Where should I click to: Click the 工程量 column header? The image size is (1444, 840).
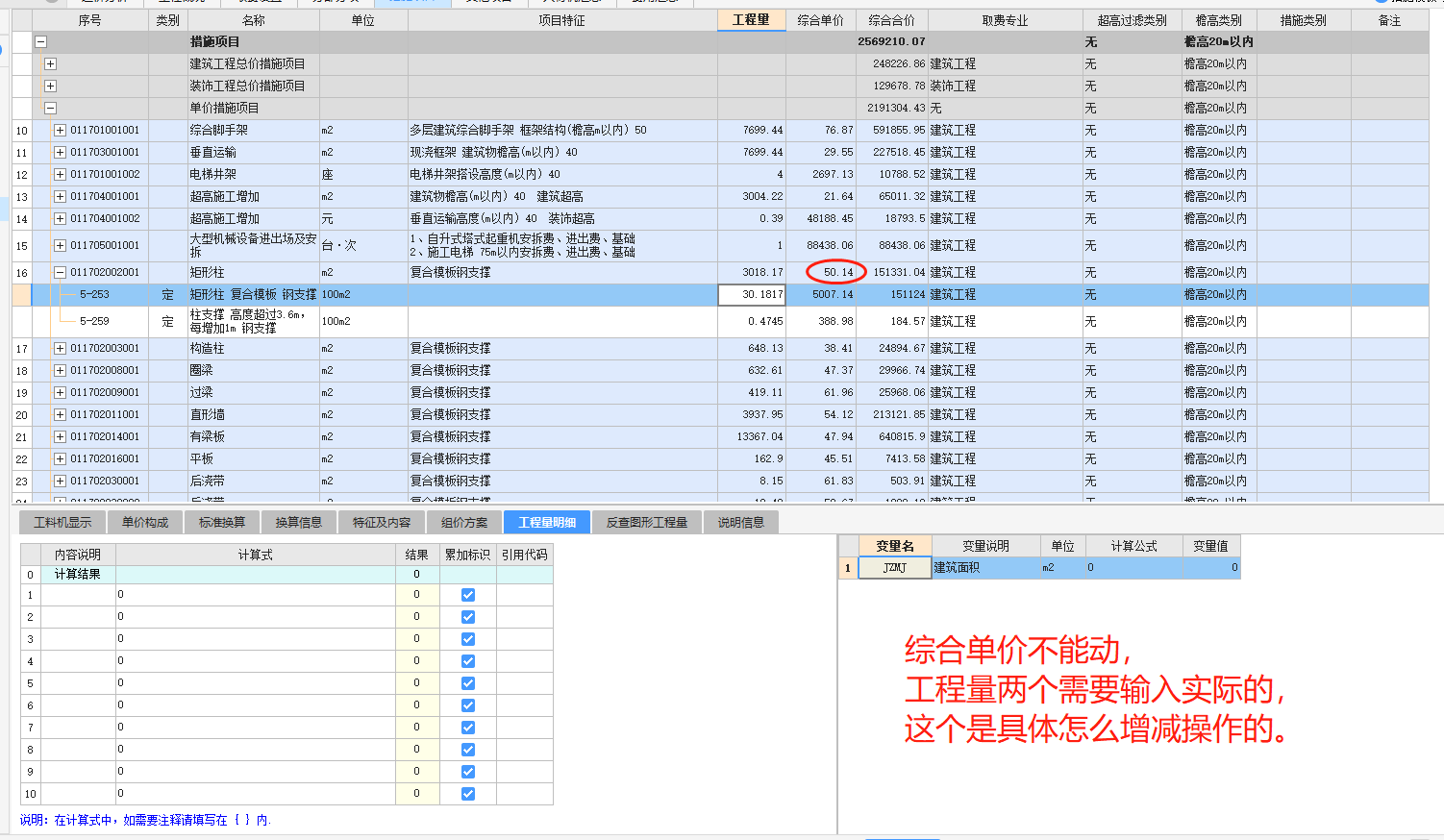752,20
